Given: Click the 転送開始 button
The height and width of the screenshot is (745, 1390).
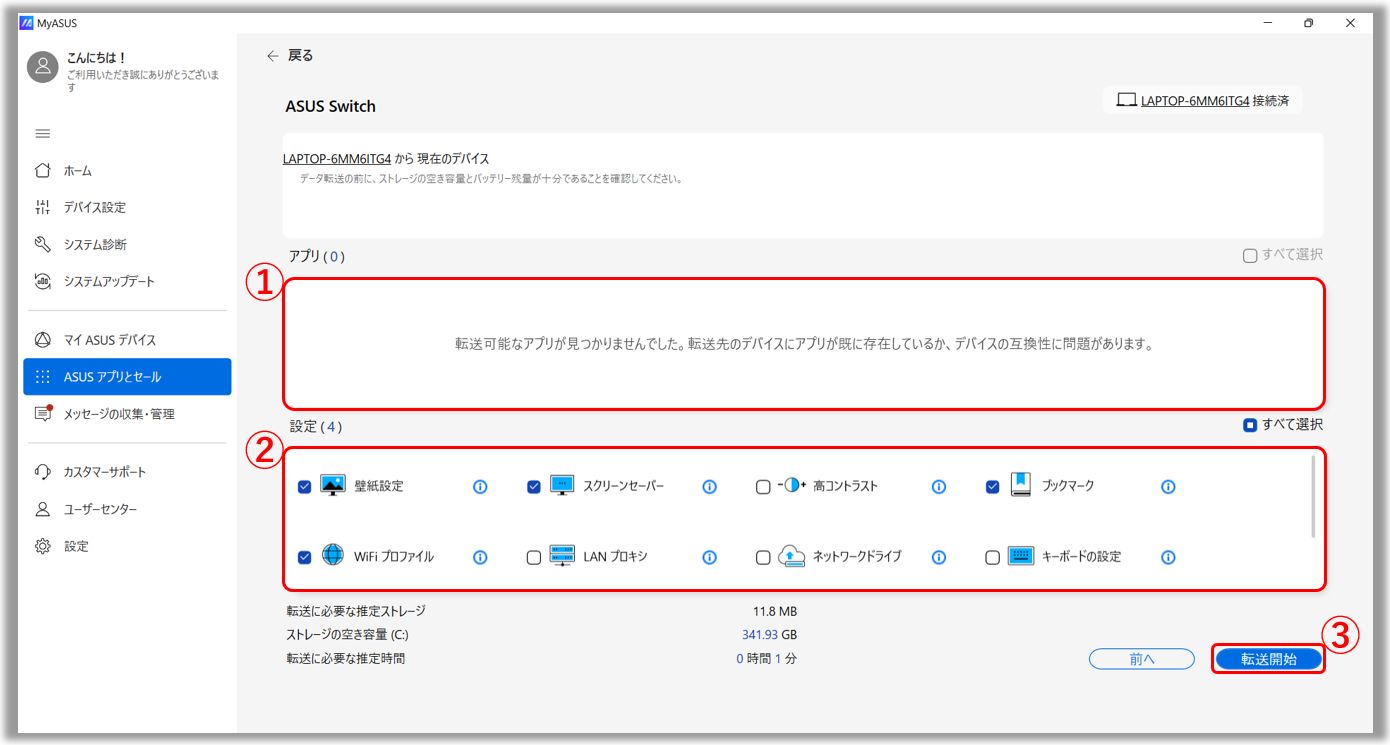Looking at the screenshot, I should [1269, 659].
